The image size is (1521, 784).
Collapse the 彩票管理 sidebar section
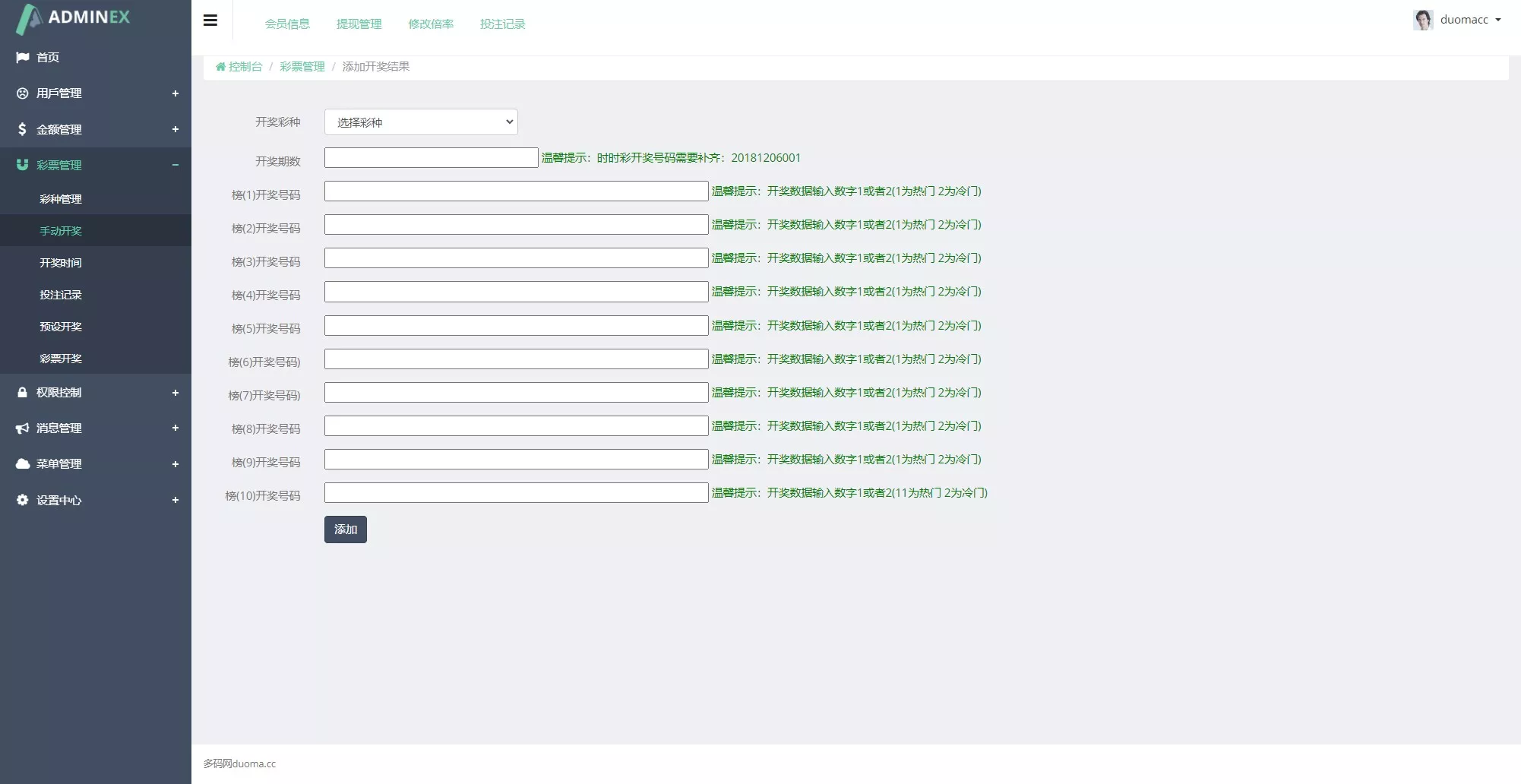coord(175,165)
